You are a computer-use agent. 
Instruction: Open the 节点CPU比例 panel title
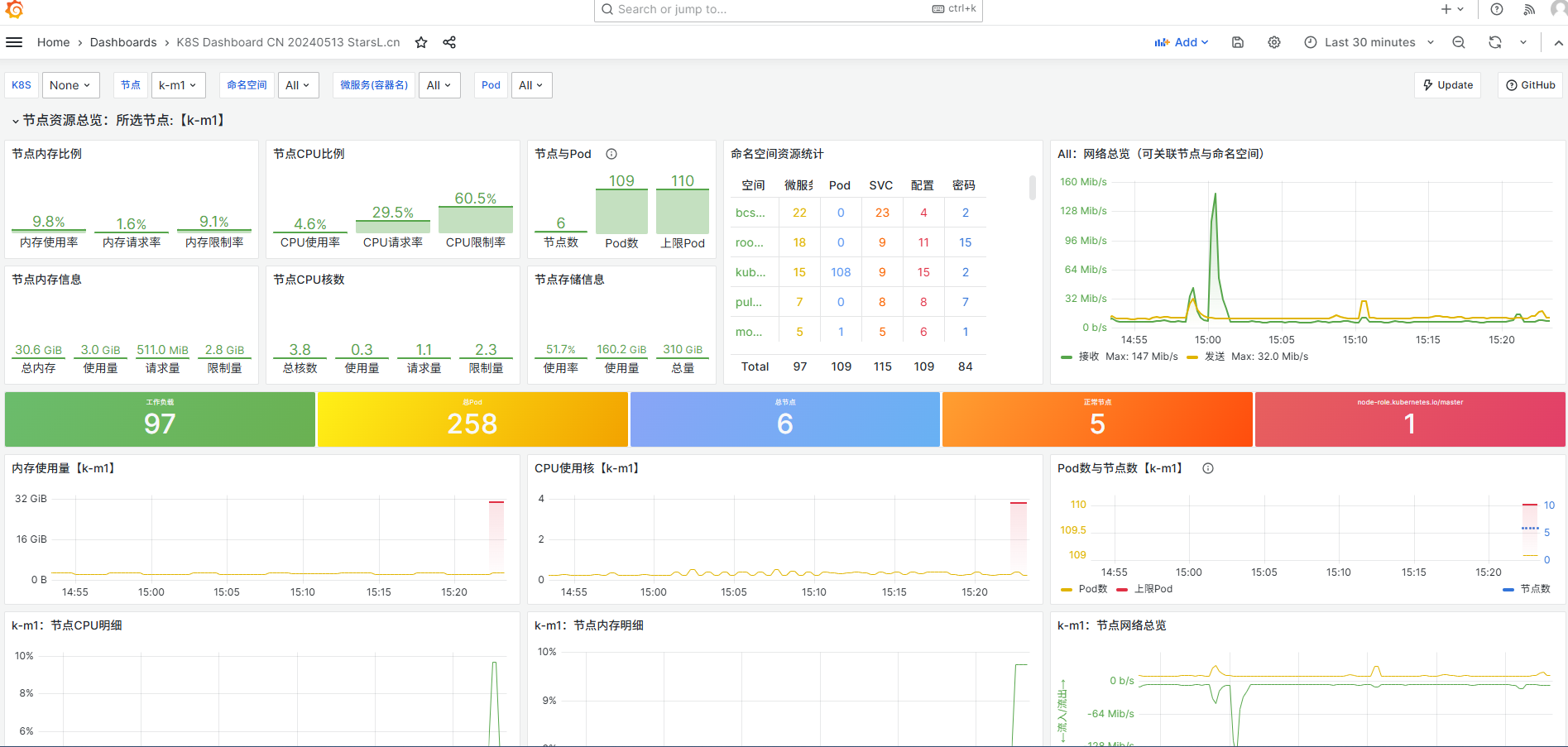pos(309,154)
